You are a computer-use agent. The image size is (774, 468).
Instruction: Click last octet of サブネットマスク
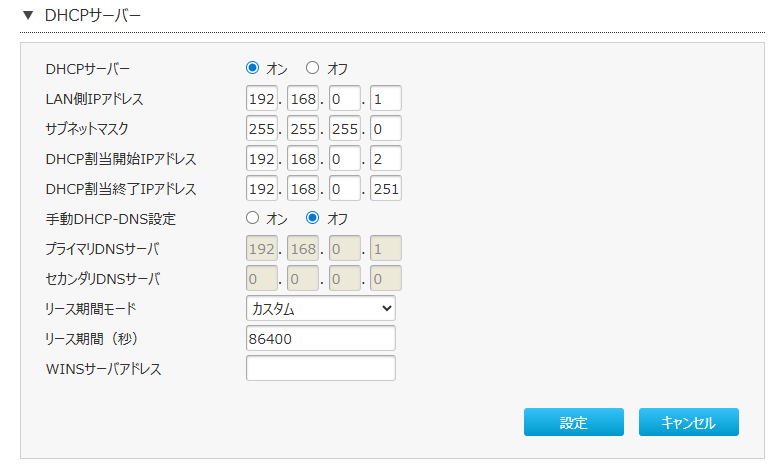[x=385, y=129]
